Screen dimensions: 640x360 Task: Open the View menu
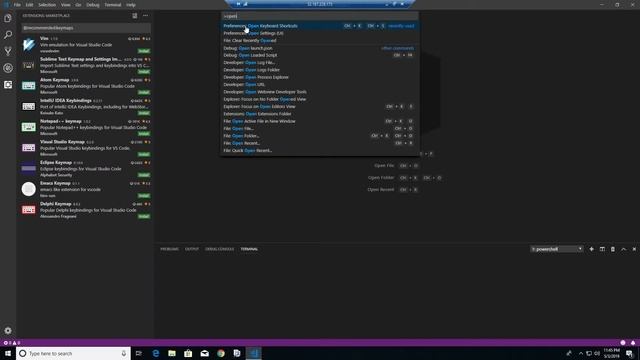click(66, 5)
